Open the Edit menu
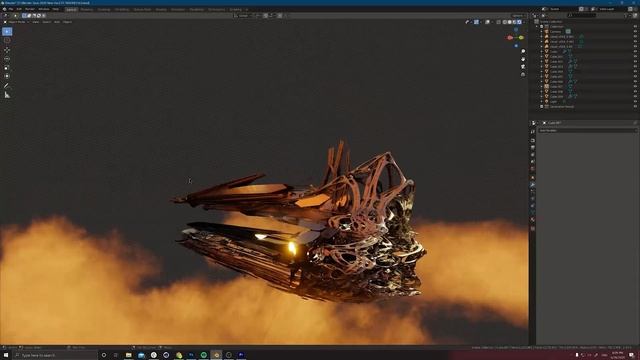This screenshot has height=360, width=640. click(19, 9)
